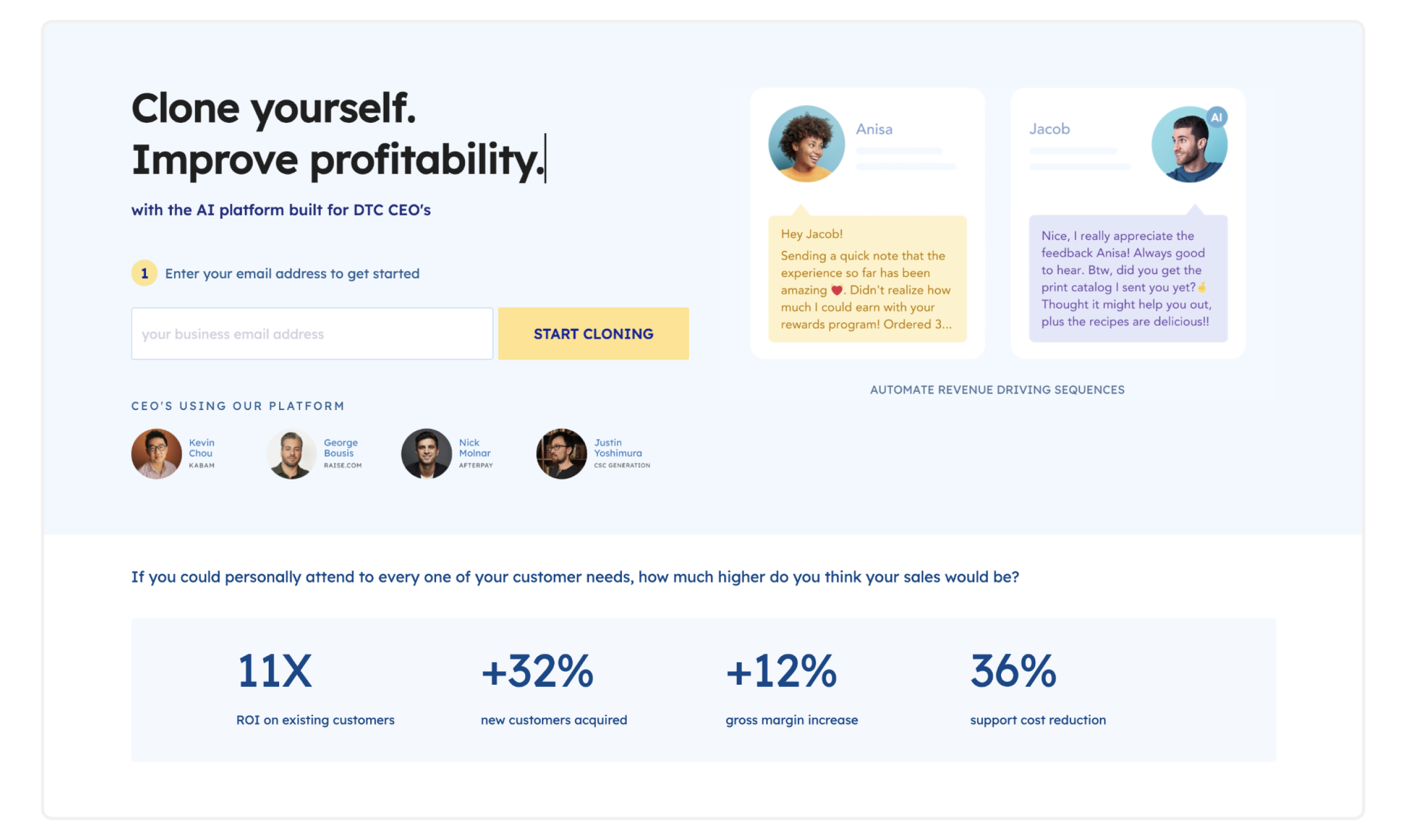Click the START CLONING button
Viewport: 1404px width, 840px height.
pos(593,333)
